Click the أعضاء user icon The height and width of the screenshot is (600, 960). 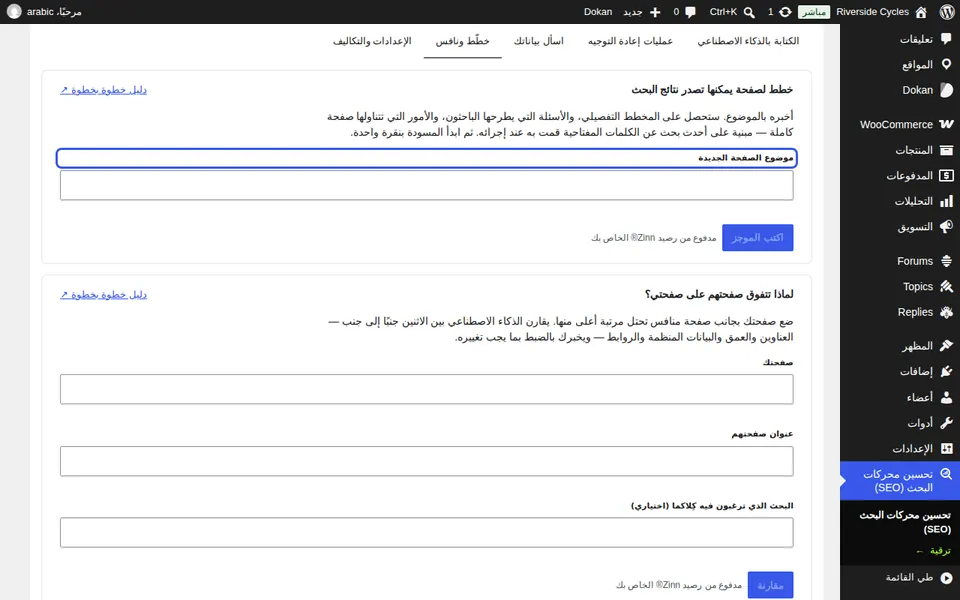pyautogui.click(x=946, y=397)
